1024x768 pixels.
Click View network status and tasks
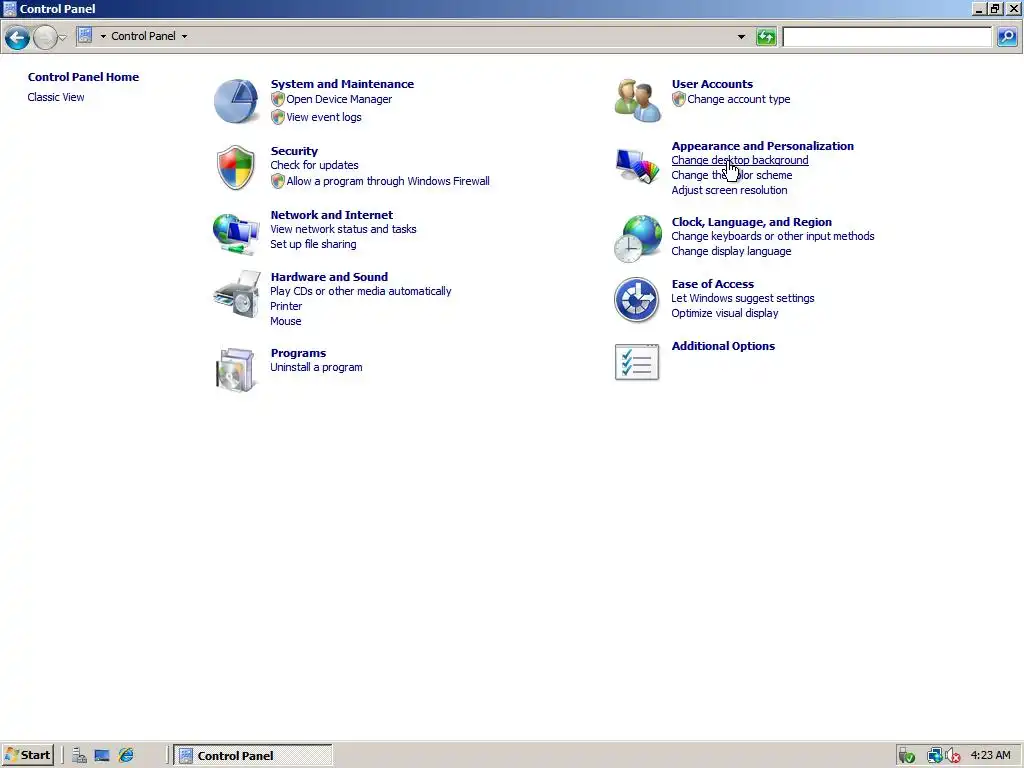tap(344, 229)
